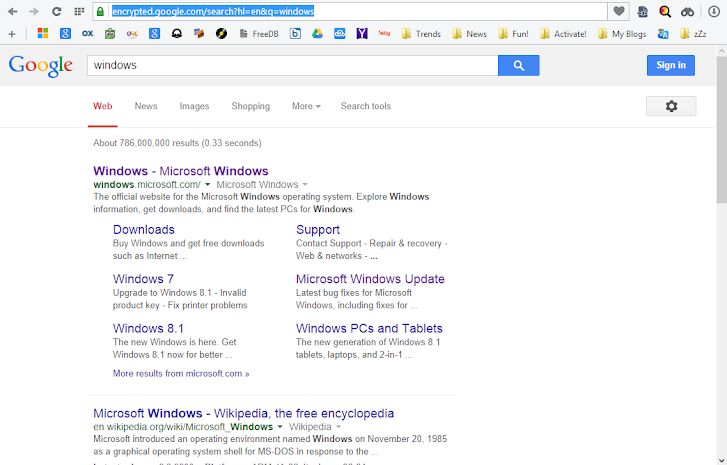Click the translate bookmark icon
The height and width of the screenshot is (465, 727).
coord(663,33)
